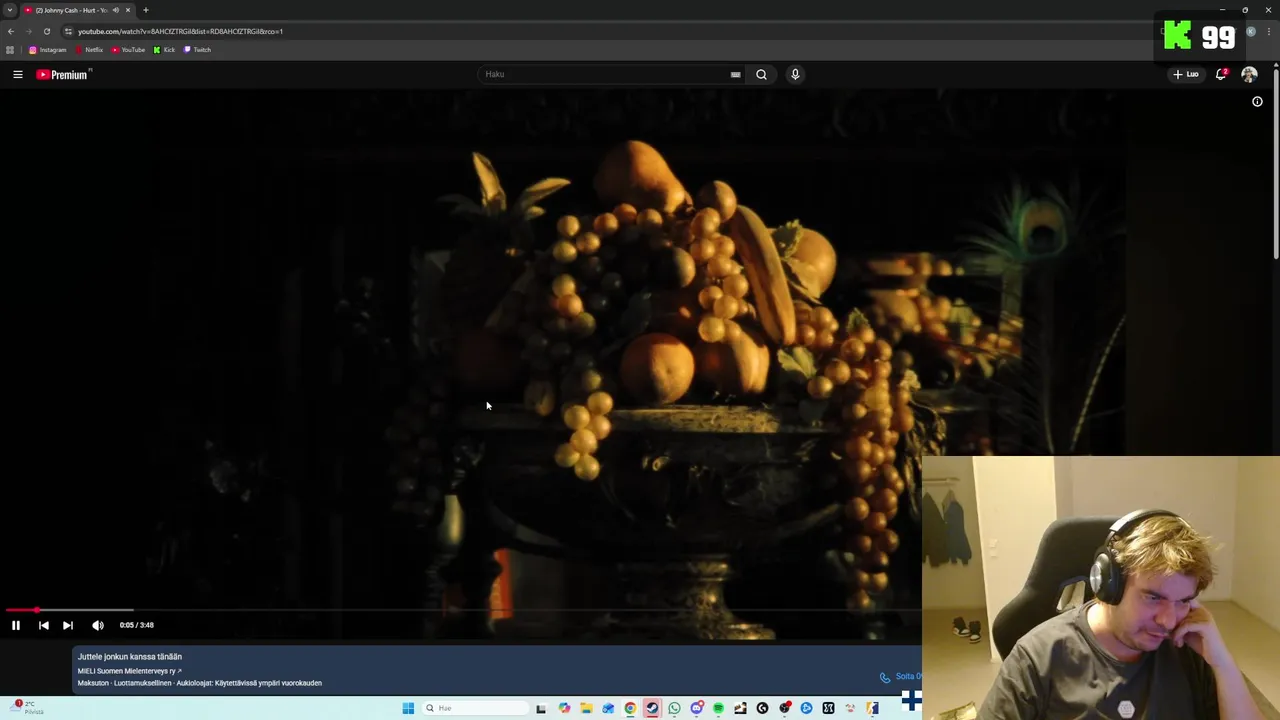This screenshot has width=1280, height=720.
Task: Open Discord from the taskbar
Action: [x=697, y=708]
